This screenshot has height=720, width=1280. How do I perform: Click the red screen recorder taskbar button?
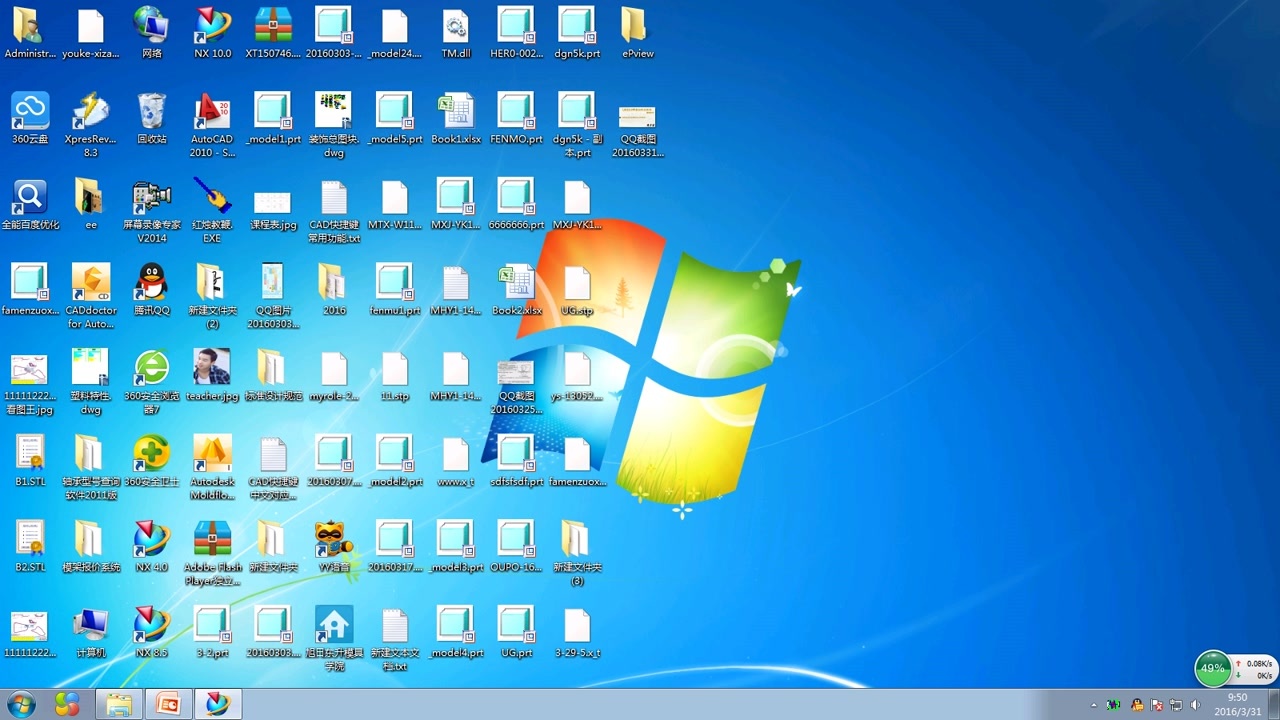pos(168,704)
